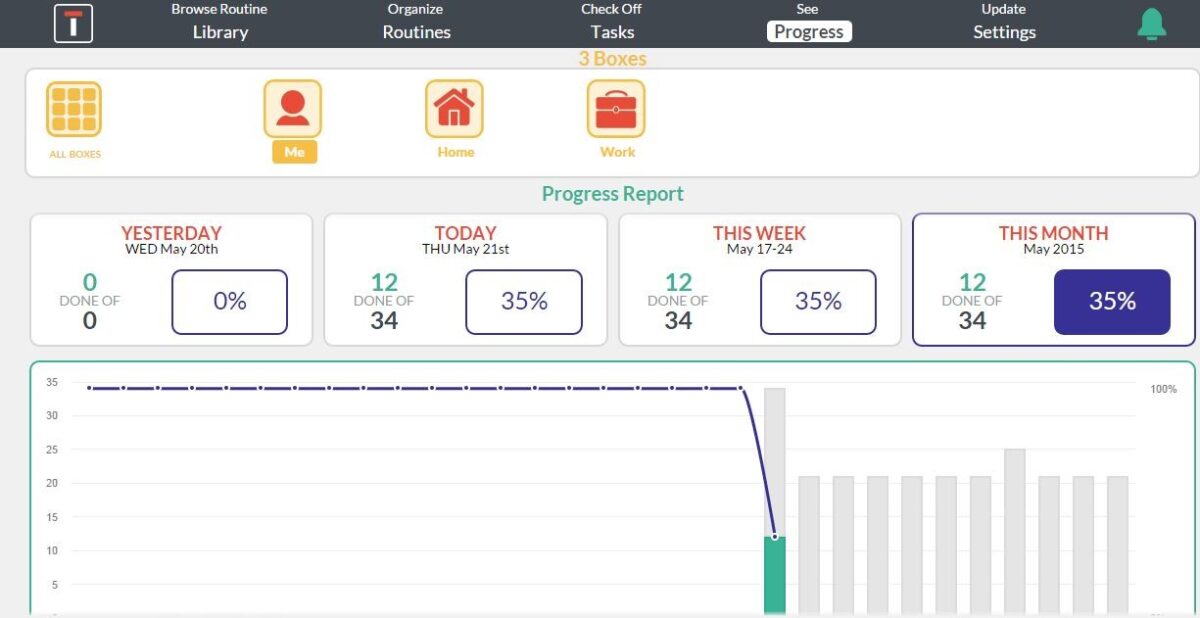Click the Today 35% percentage box

click(524, 301)
